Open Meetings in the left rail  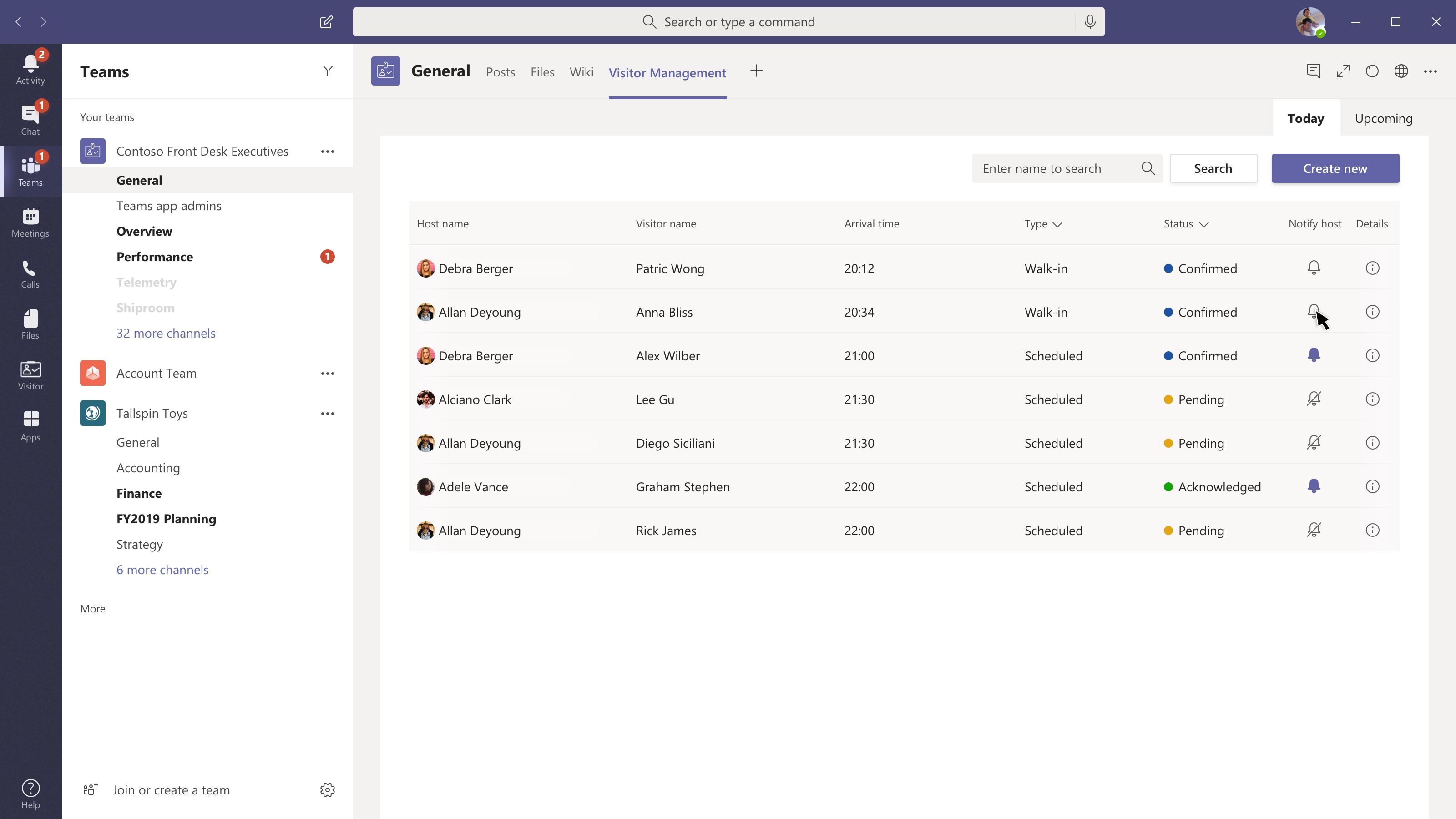[x=30, y=222]
